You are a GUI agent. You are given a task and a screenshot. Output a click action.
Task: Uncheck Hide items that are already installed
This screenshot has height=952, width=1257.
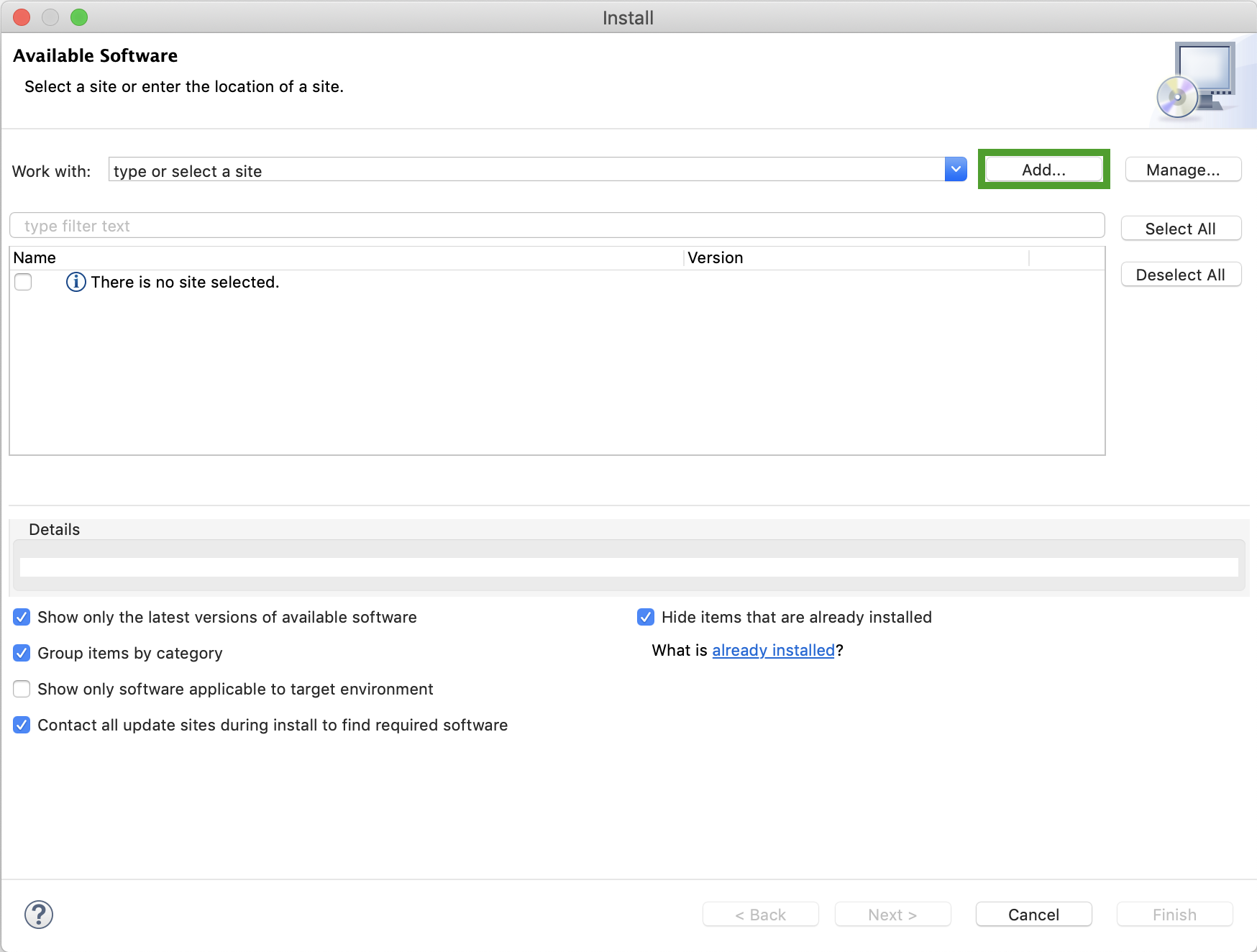coord(646,617)
